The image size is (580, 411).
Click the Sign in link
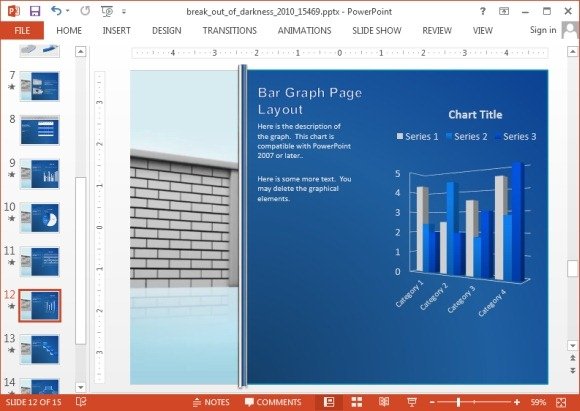point(543,30)
